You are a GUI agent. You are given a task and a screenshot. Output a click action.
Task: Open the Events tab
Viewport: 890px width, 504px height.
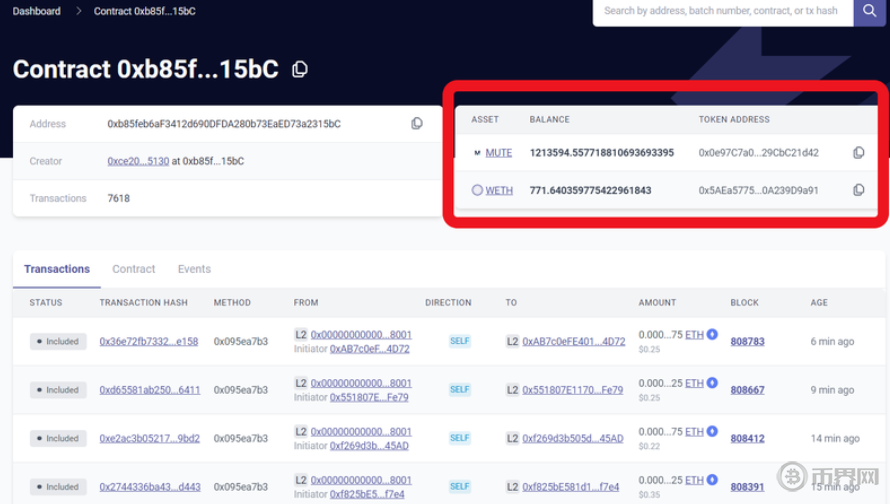tap(194, 269)
